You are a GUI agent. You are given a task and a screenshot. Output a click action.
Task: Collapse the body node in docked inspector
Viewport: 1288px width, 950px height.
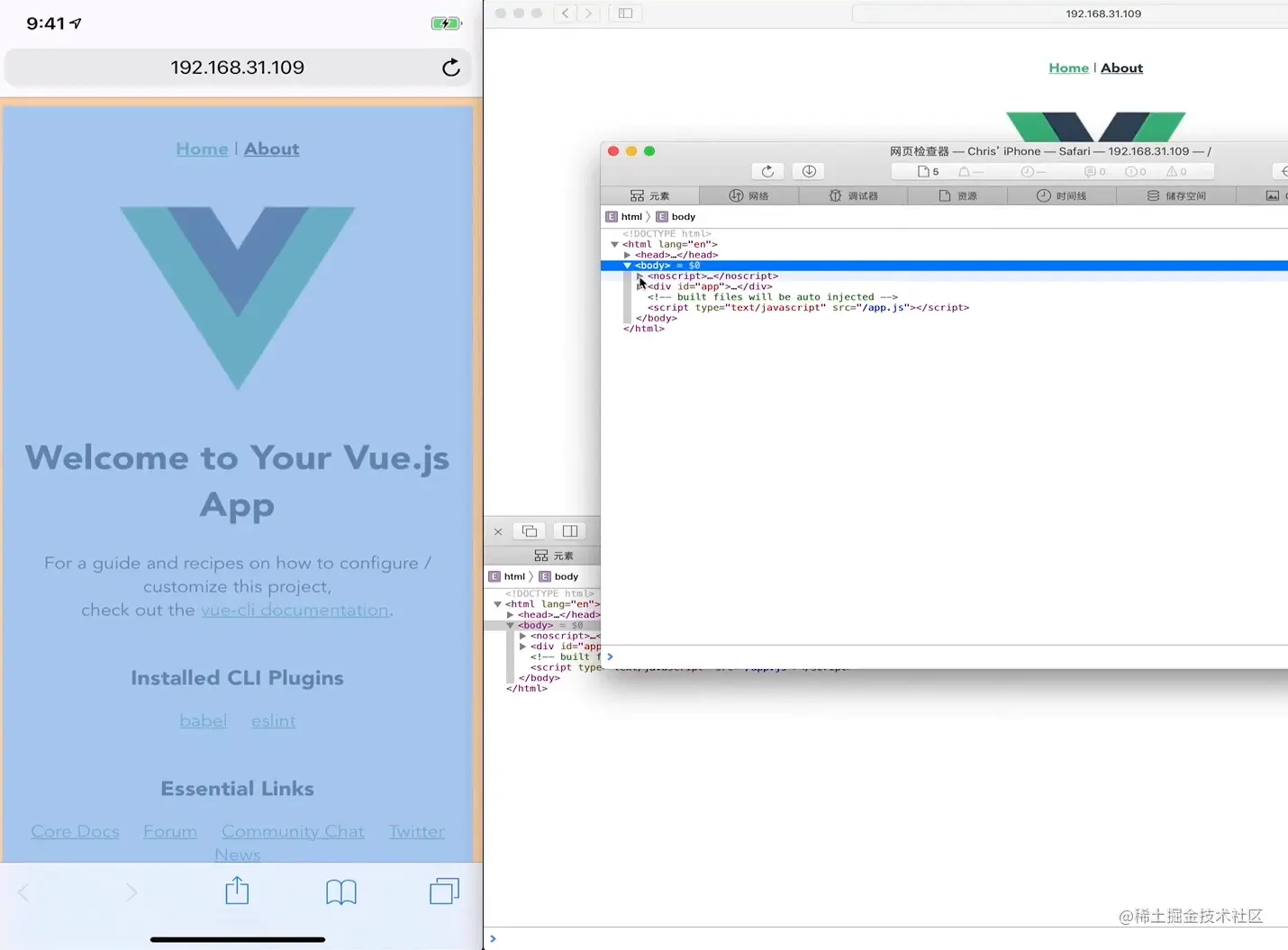[510, 625]
